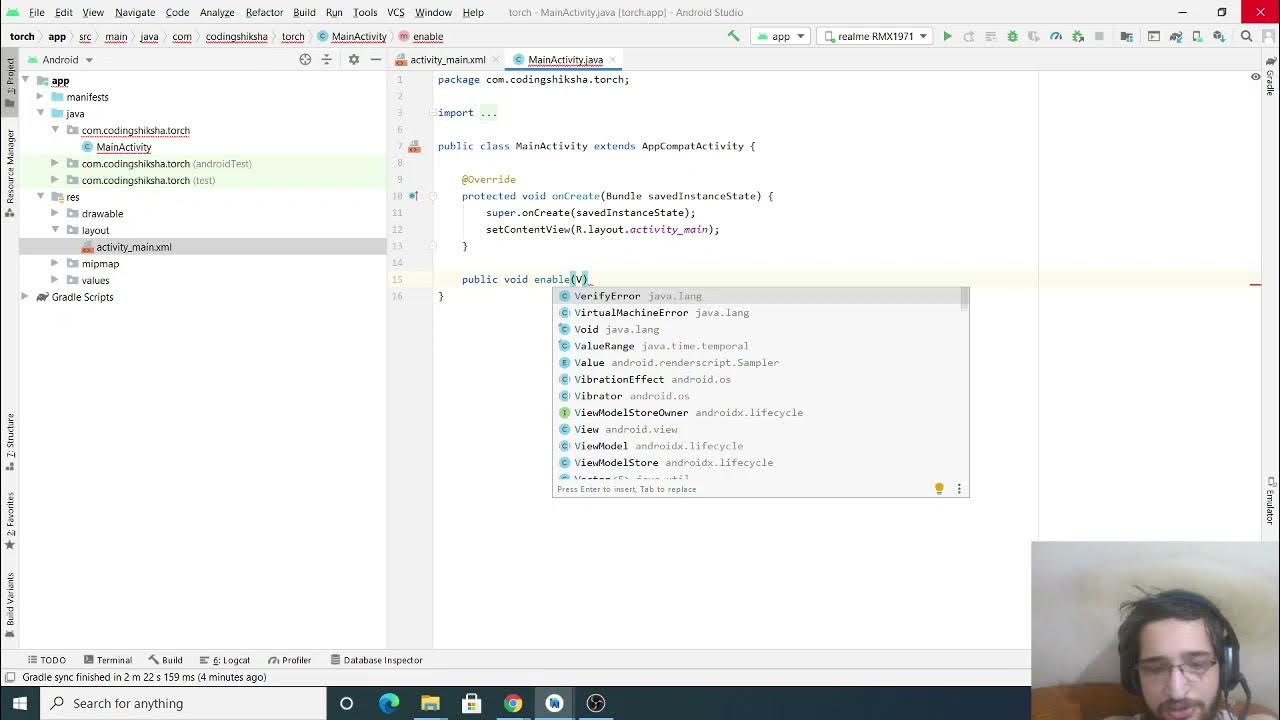Click the locate opened file target icon
Viewport: 1280px width, 720px height.
coord(305,60)
